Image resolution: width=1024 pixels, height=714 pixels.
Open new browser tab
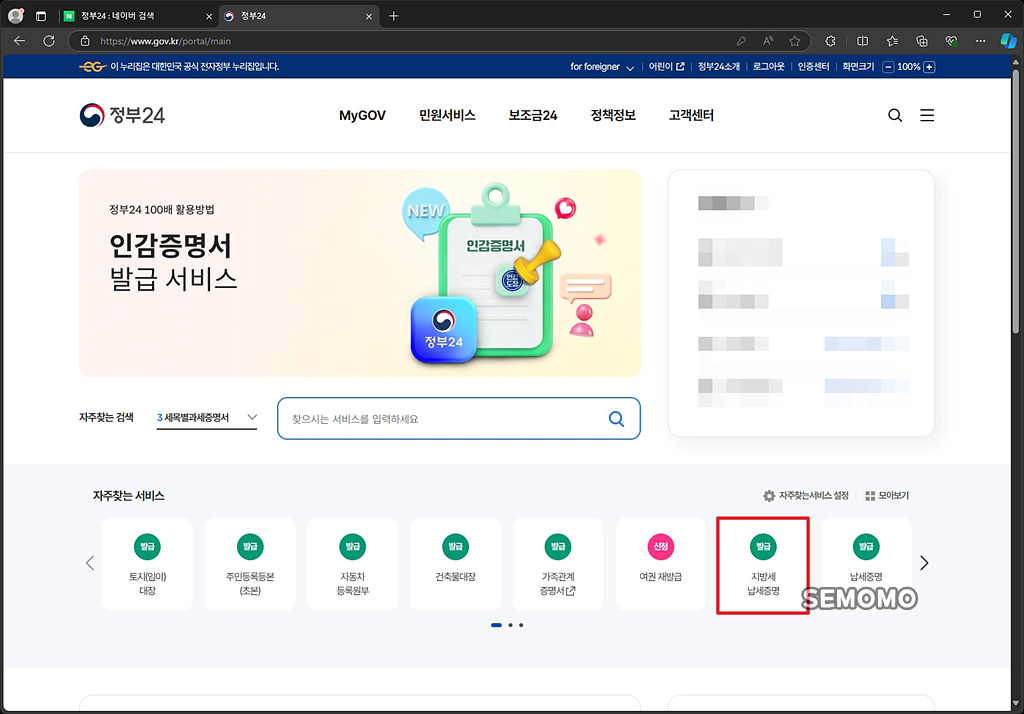393,16
